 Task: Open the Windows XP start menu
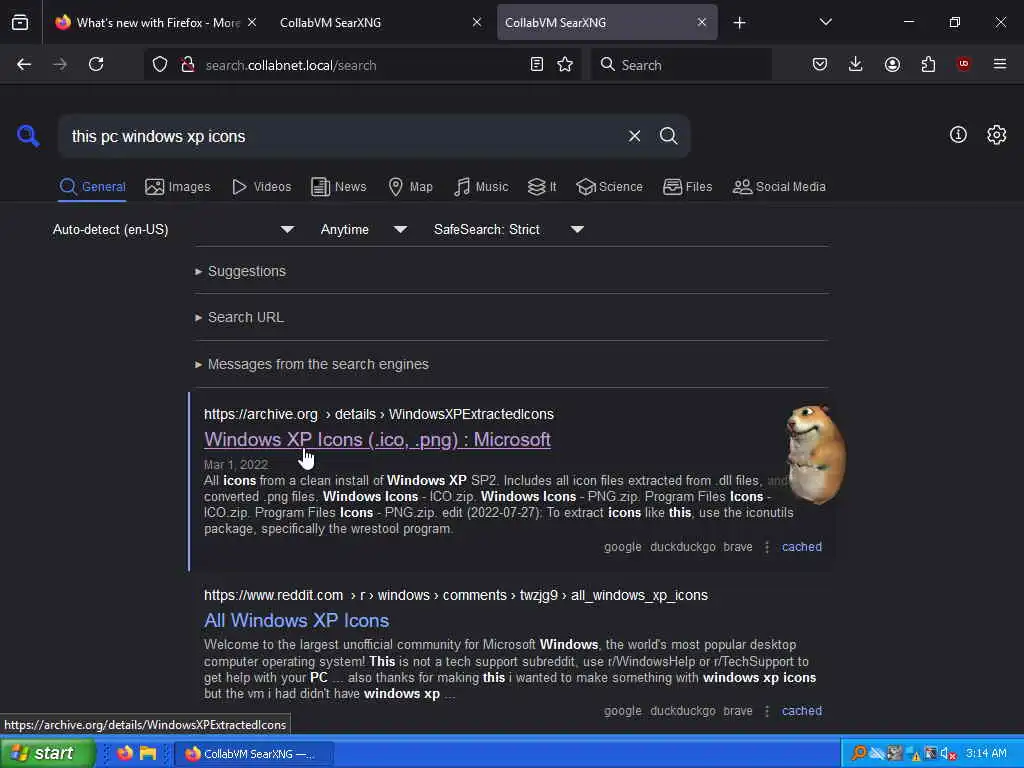[x=47, y=753]
